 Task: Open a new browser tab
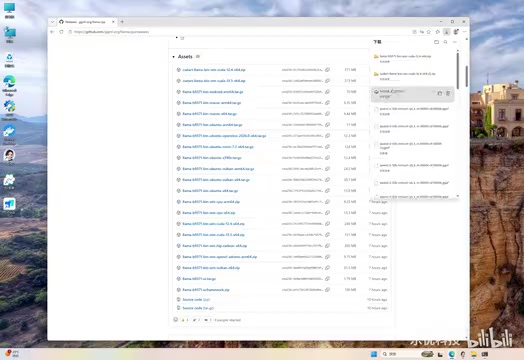tap(122, 22)
